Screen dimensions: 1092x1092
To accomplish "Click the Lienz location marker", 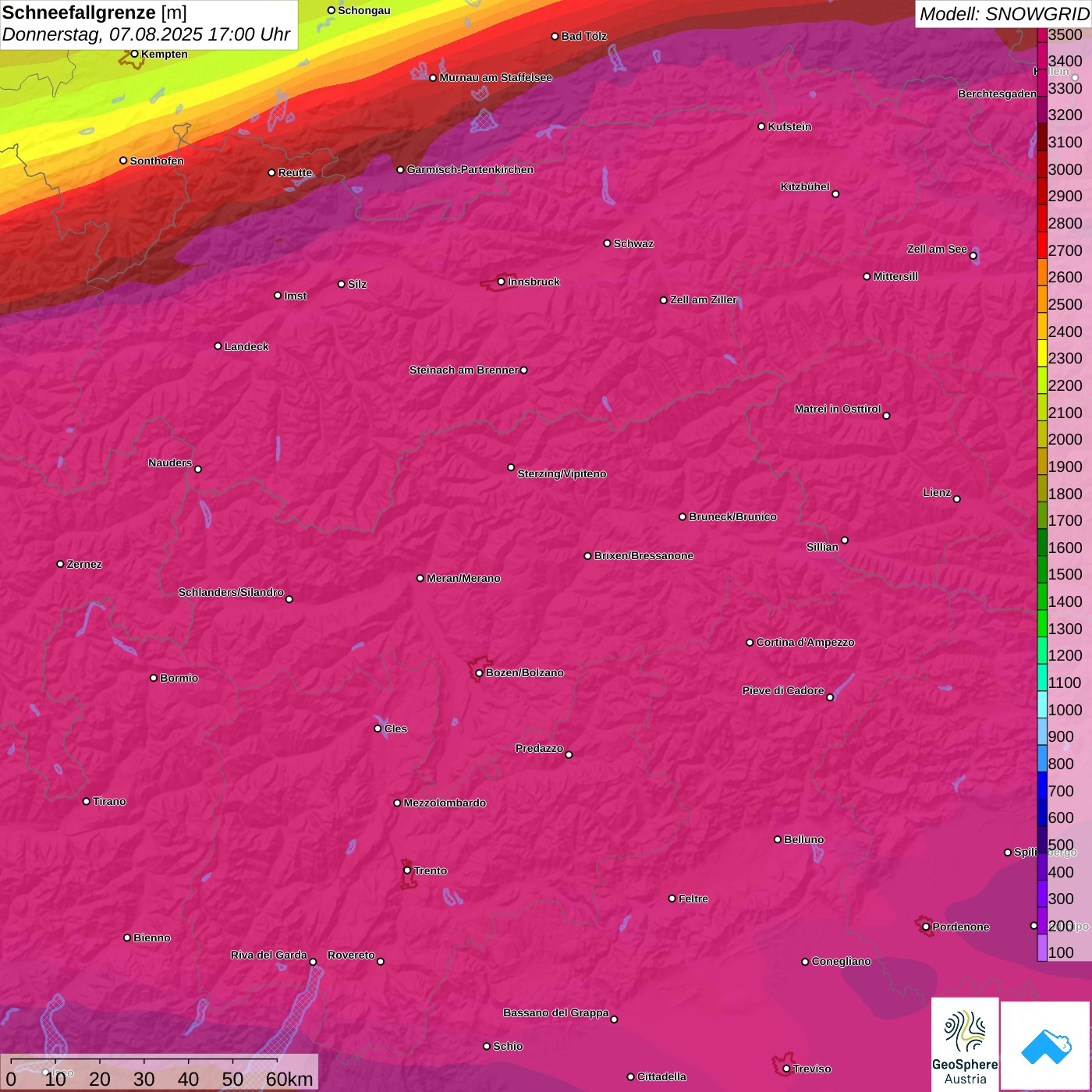I will point(957,499).
